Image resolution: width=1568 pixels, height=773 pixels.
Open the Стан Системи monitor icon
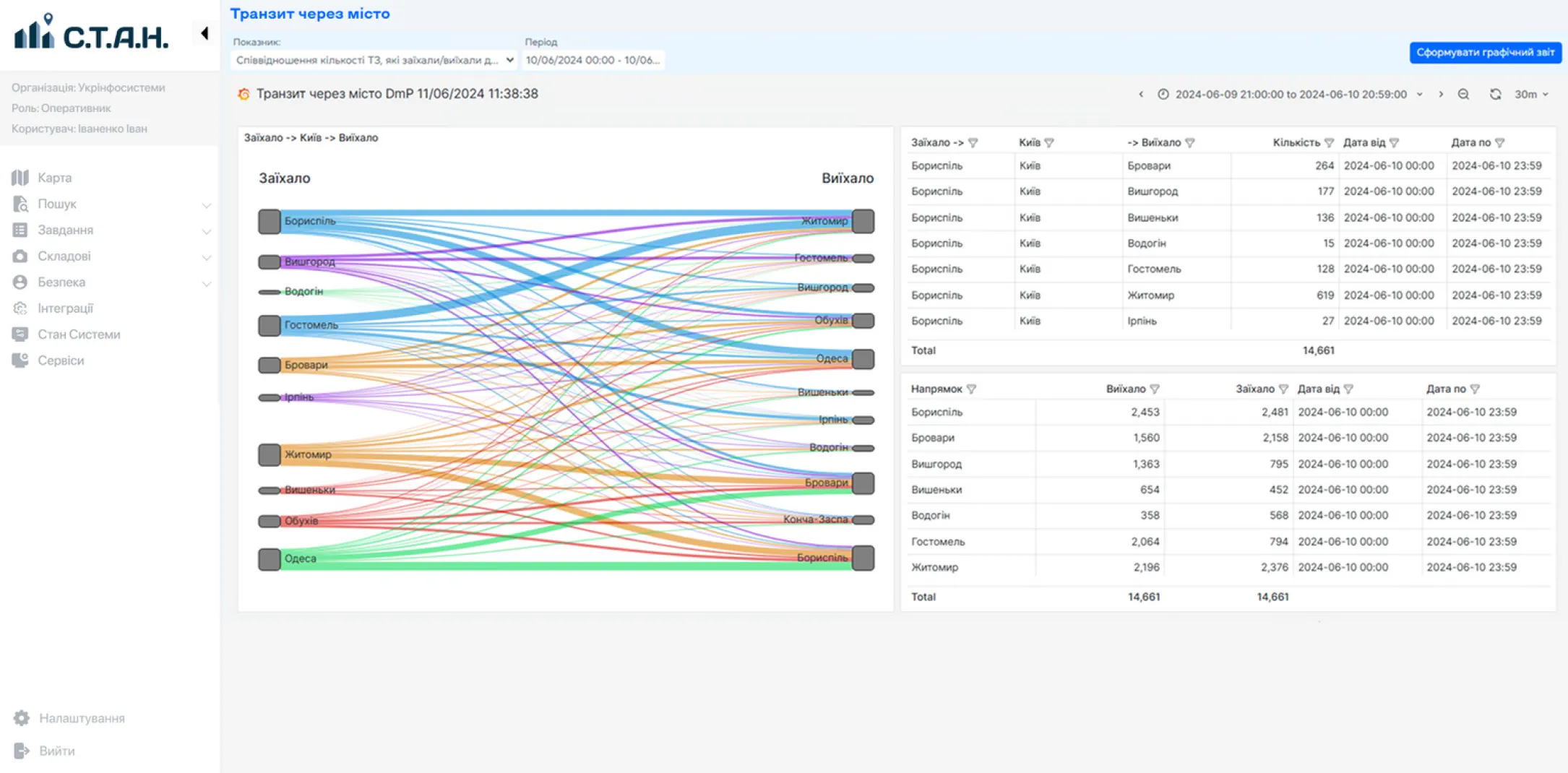click(x=20, y=334)
